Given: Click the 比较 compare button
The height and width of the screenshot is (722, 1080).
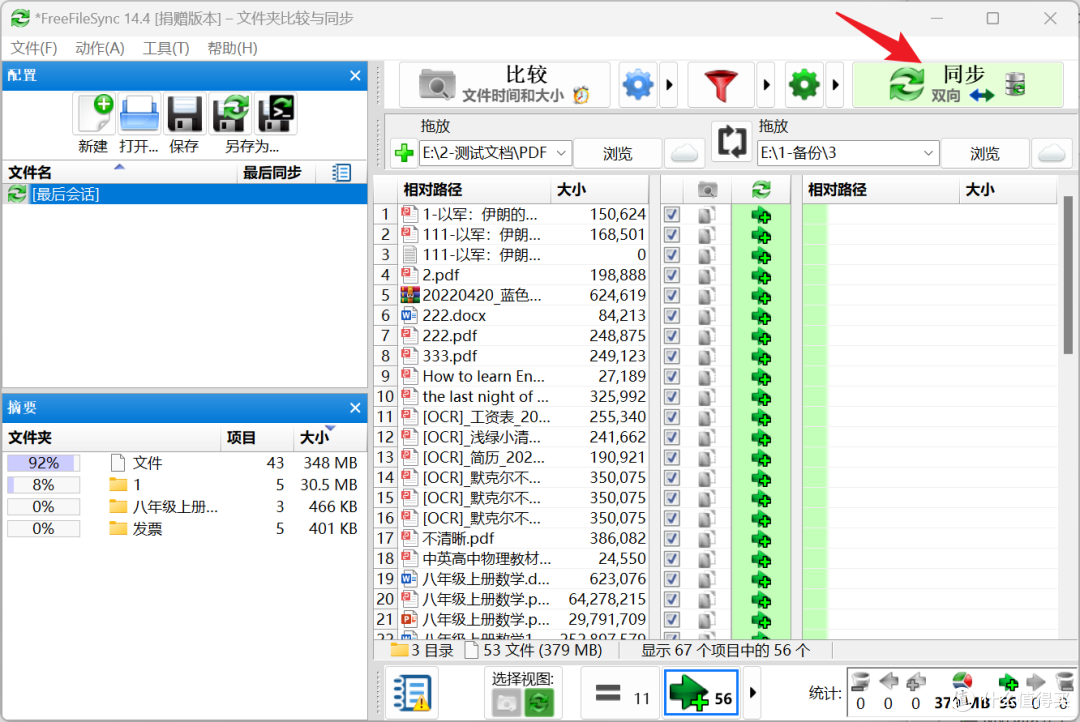Looking at the screenshot, I should tap(505, 85).
